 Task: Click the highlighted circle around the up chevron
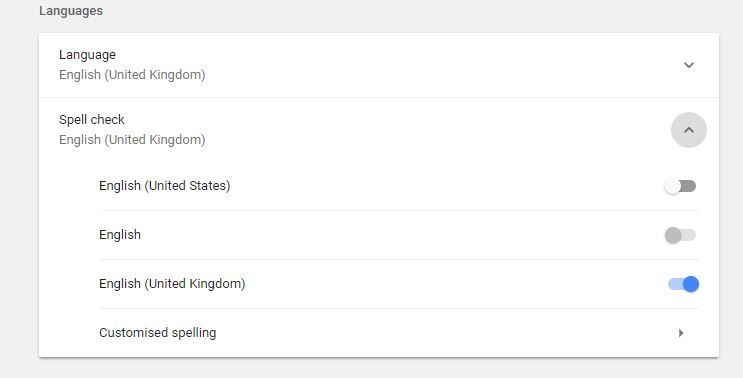tap(689, 130)
